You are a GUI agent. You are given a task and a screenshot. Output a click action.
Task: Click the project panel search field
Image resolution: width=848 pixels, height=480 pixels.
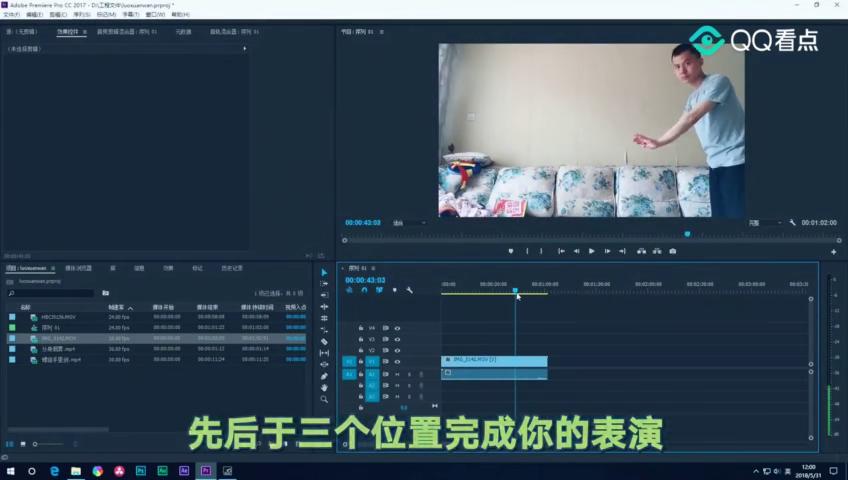(x=51, y=293)
